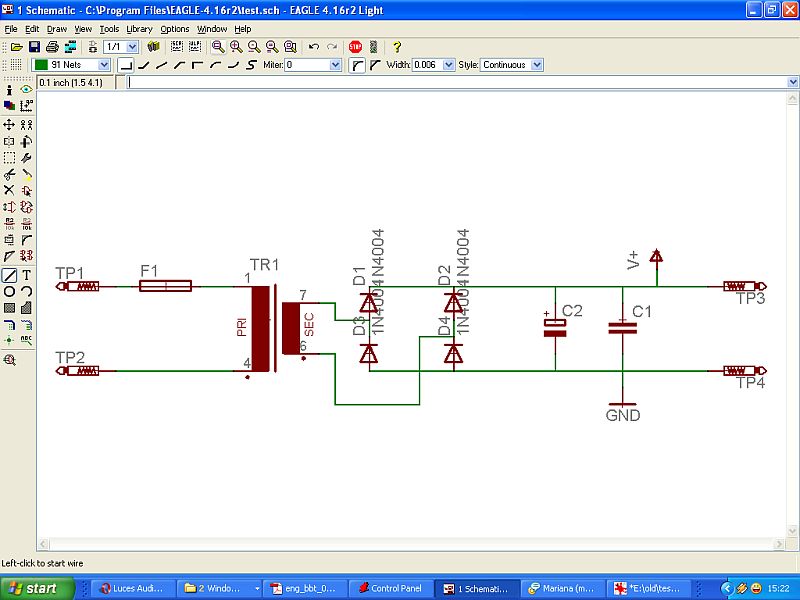The height and width of the screenshot is (600, 800).
Task: Open the 91 Nets layer dropdown
Action: (x=104, y=65)
